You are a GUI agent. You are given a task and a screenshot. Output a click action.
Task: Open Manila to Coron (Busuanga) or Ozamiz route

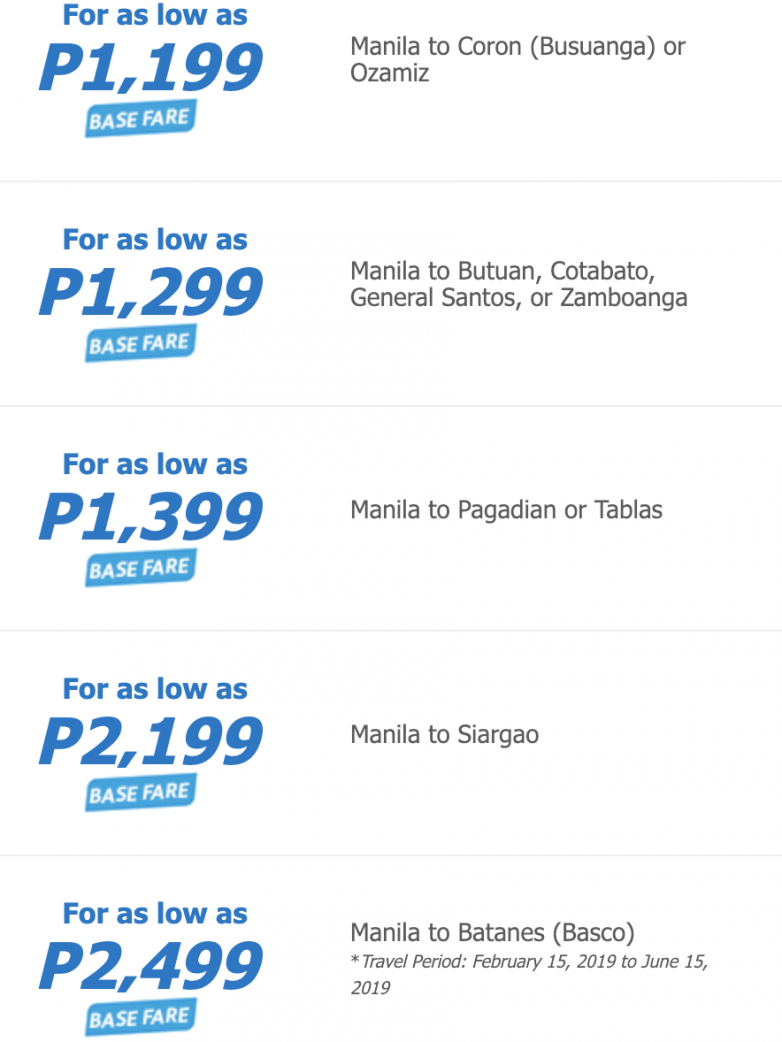click(517, 60)
